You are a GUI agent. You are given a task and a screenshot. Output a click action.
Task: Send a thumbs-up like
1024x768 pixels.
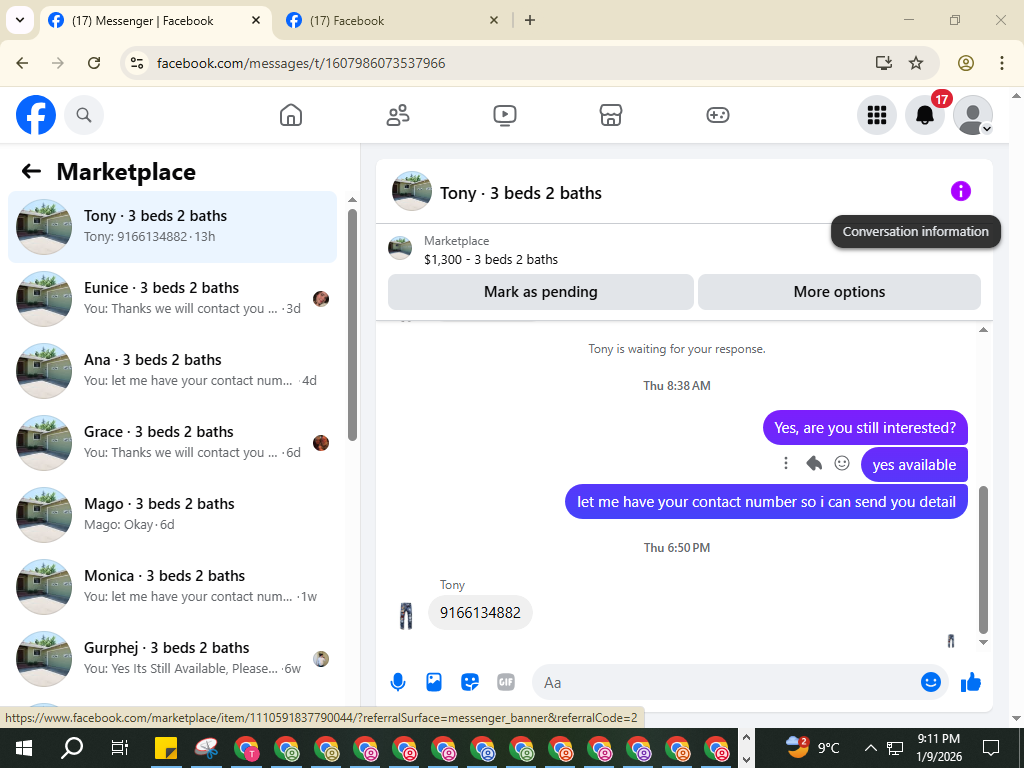tap(971, 682)
